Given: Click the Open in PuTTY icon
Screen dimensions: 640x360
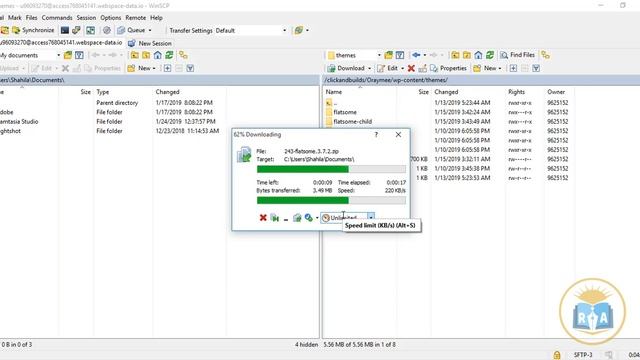Looking at the screenshot, I should pyautogui.click(x=76, y=30).
